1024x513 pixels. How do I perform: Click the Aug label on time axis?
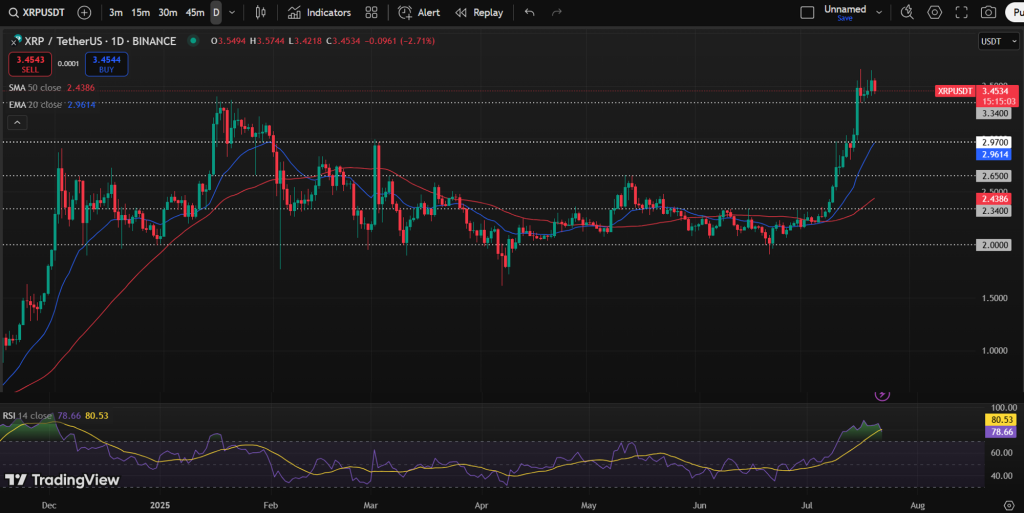pyautogui.click(x=918, y=505)
